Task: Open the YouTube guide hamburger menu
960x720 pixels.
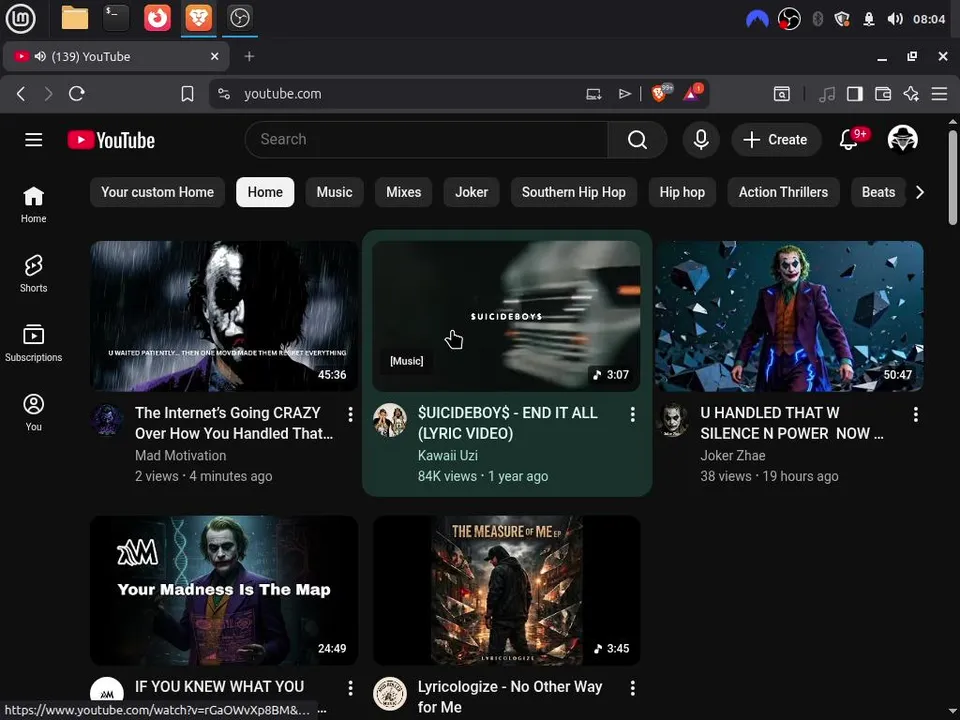Action: 34,140
